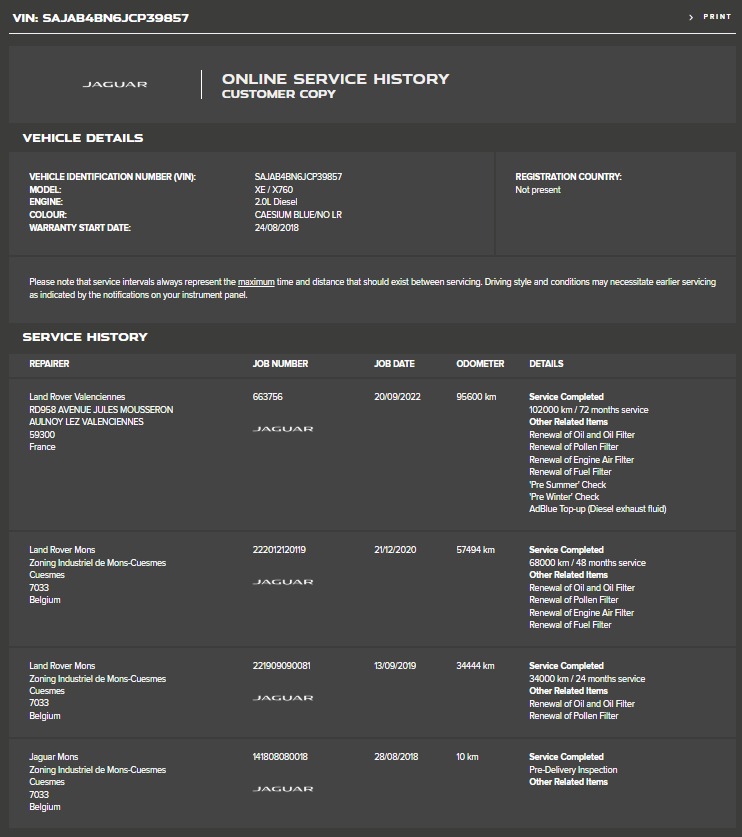Click odometer reading 95600 km

(x=476, y=397)
